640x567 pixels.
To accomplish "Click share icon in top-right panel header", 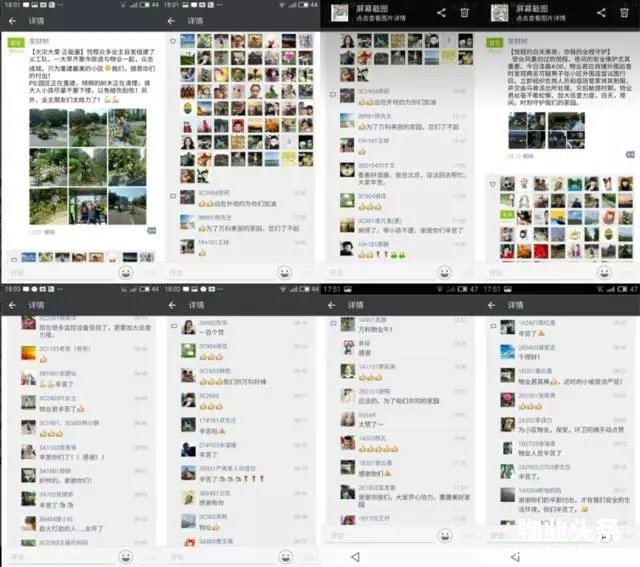I will pos(601,13).
